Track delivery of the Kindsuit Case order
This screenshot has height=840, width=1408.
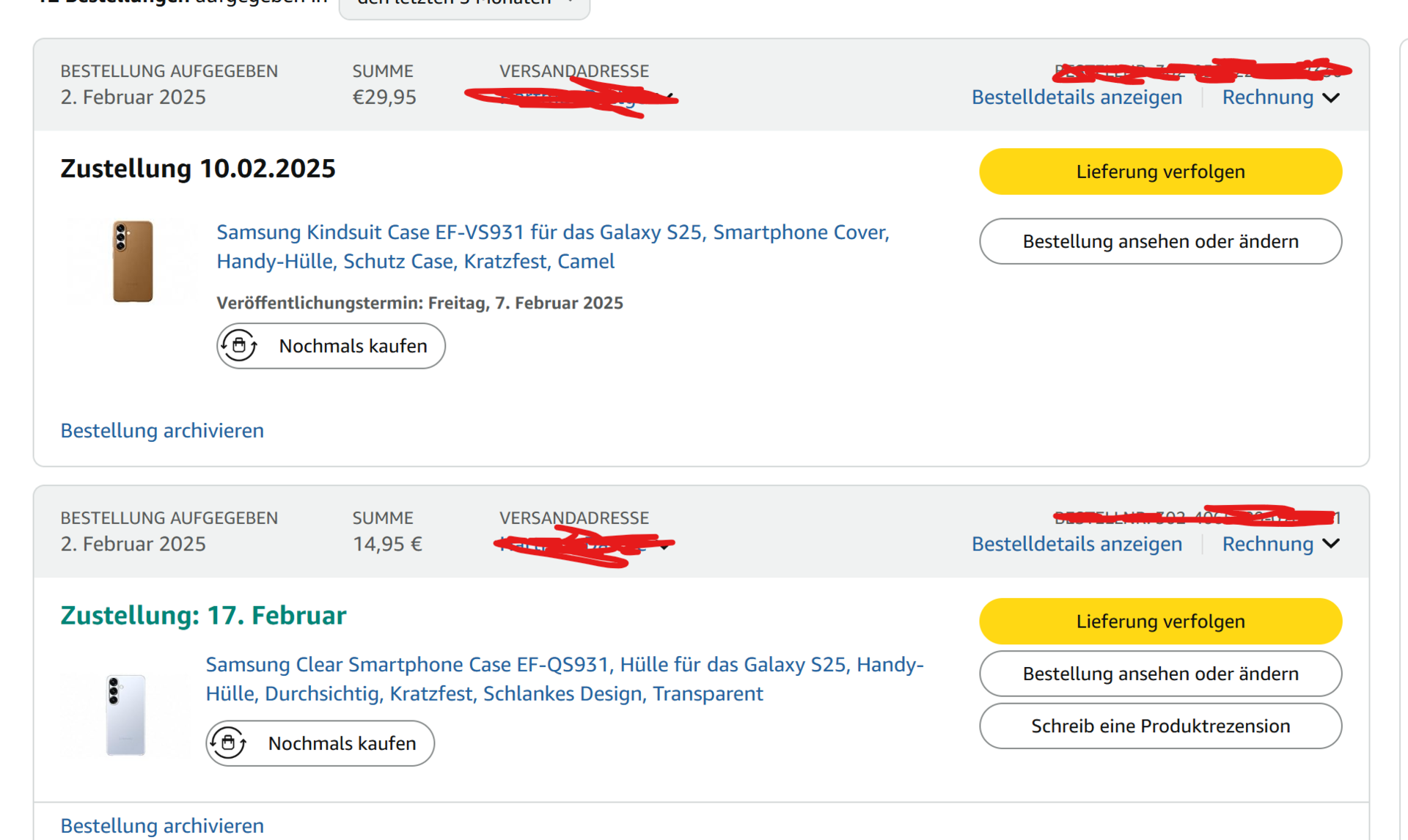click(1160, 172)
